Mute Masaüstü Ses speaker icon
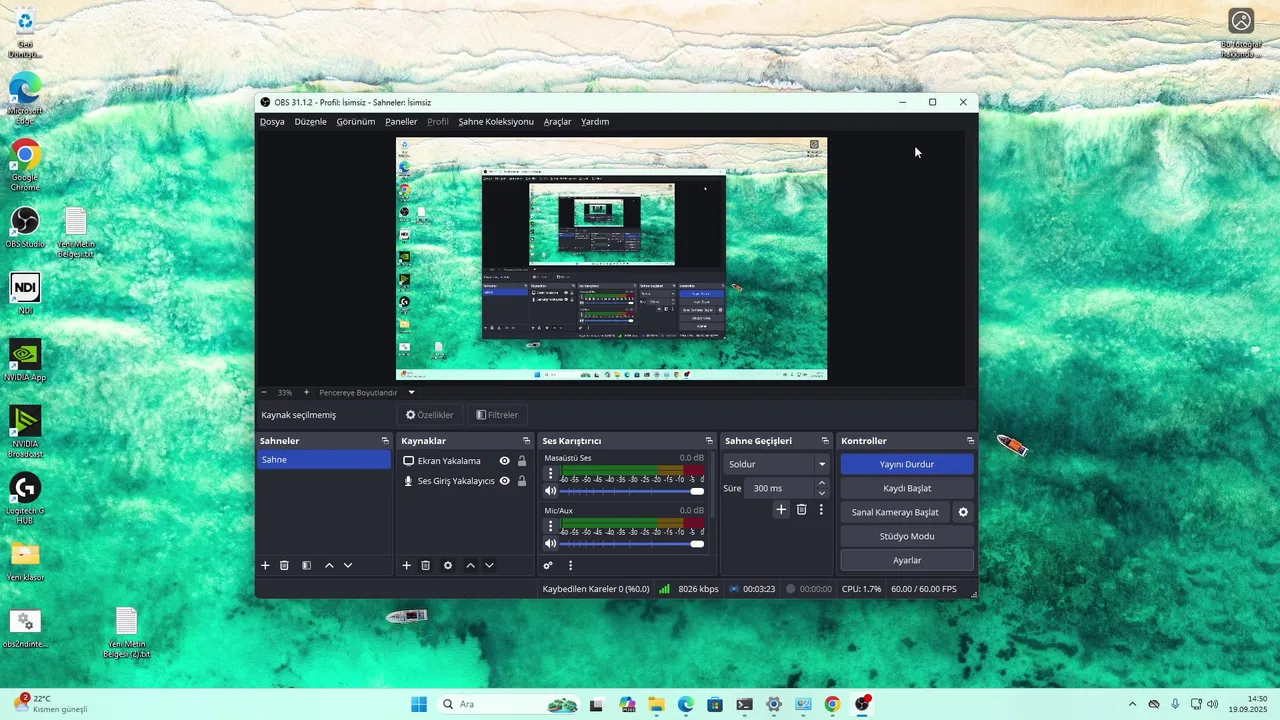The width and height of the screenshot is (1280, 720). pyautogui.click(x=550, y=491)
